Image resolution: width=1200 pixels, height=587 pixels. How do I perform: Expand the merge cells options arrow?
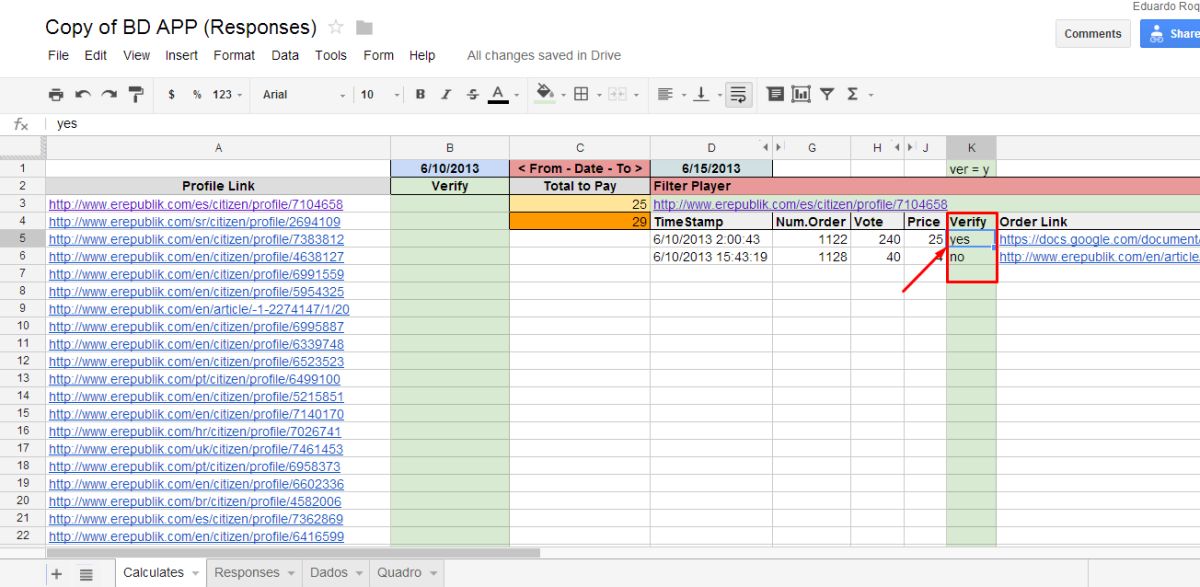pyautogui.click(x=636, y=95)
